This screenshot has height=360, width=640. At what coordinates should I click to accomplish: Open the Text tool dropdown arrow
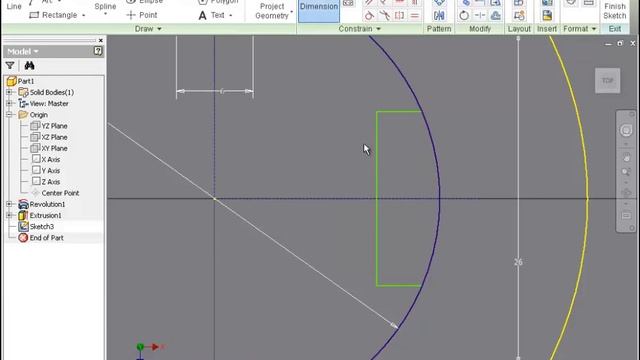point(231,16)
